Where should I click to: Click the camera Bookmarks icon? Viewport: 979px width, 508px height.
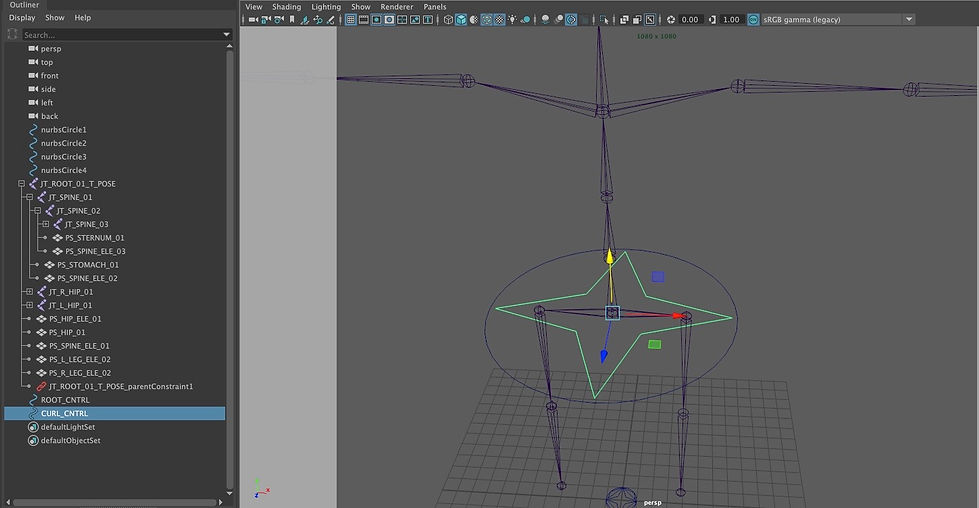[292, 19]
